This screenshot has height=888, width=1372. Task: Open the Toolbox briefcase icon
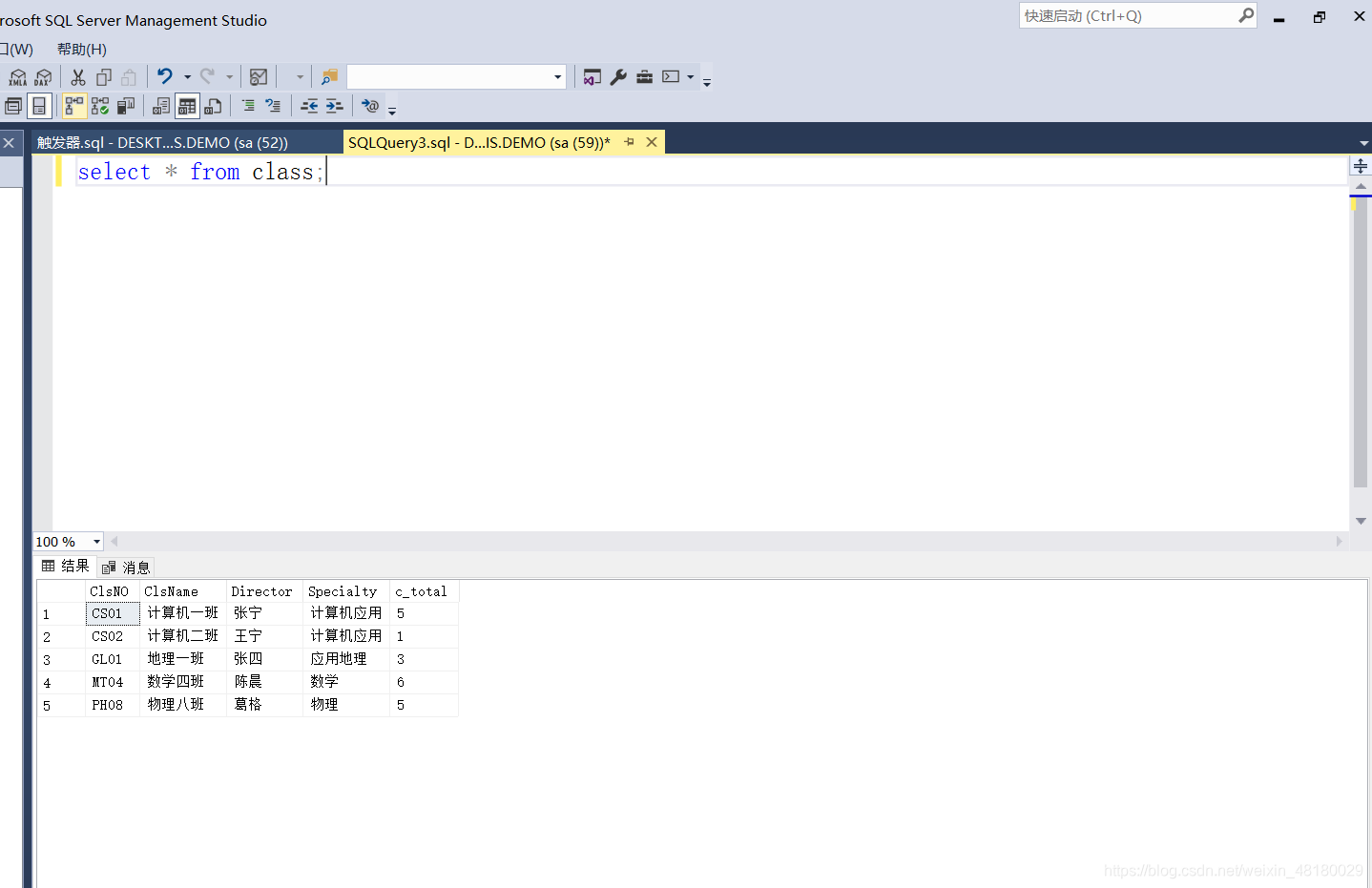pyautogui.click(x=645, y=77)
